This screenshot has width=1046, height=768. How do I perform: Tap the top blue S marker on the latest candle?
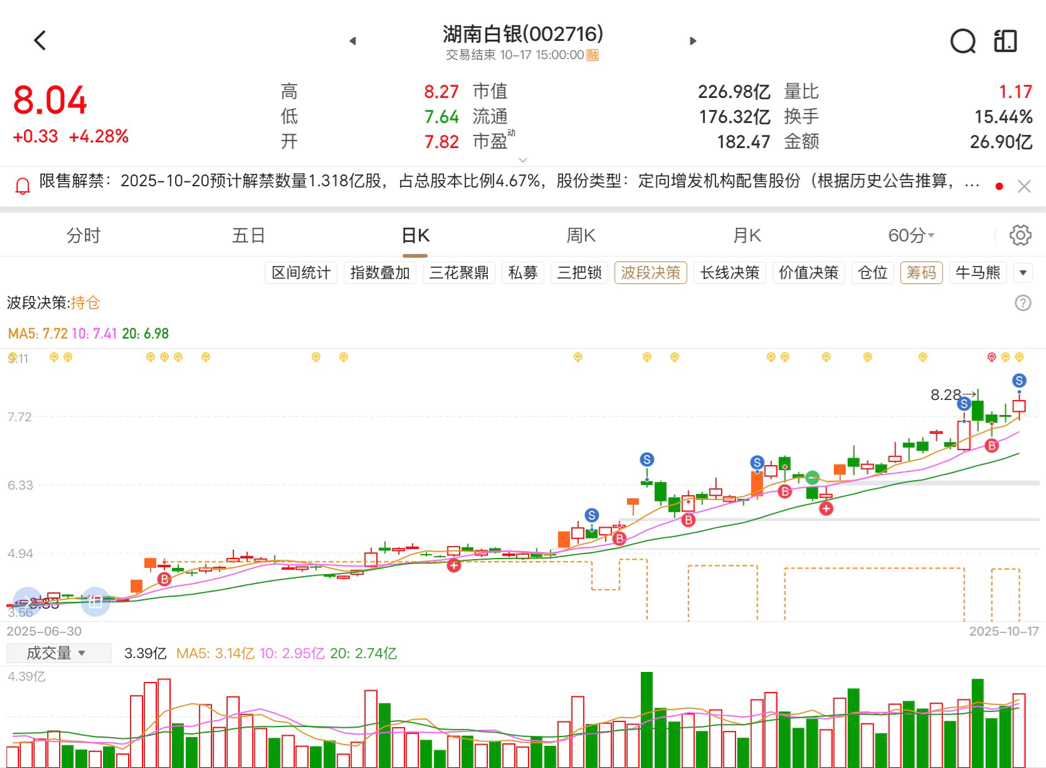click(1019, 380)
